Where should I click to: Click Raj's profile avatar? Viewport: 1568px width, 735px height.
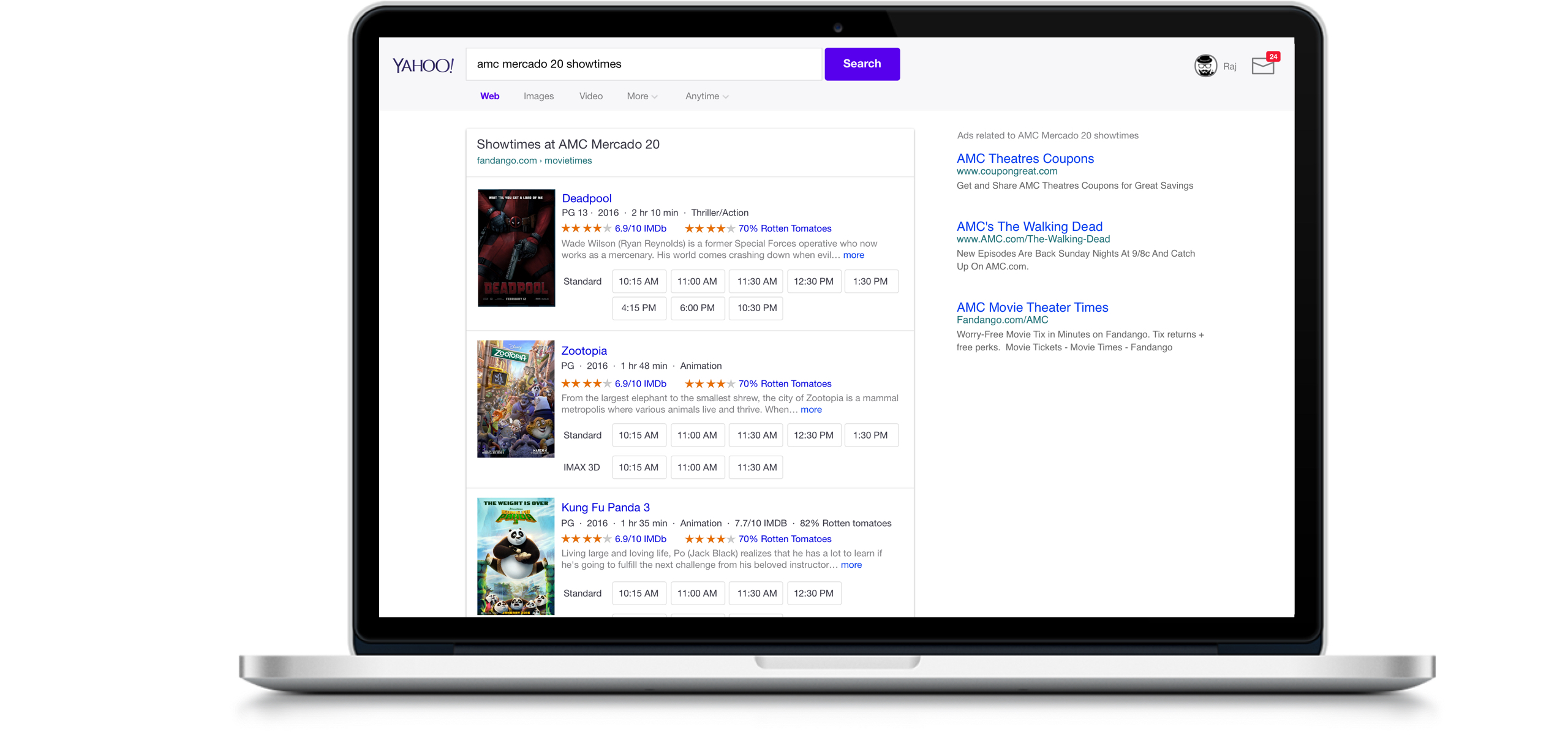(1205, 66)
